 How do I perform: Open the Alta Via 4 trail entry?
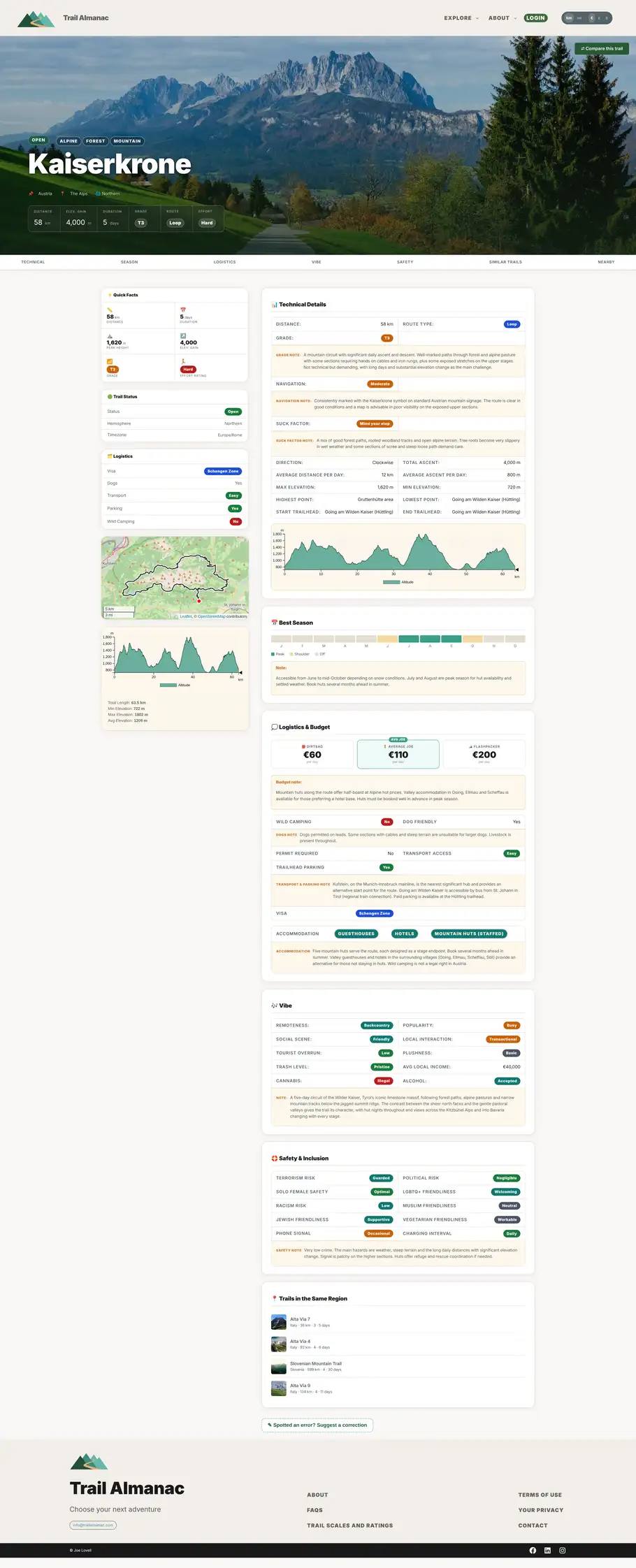coord(398,1344)
